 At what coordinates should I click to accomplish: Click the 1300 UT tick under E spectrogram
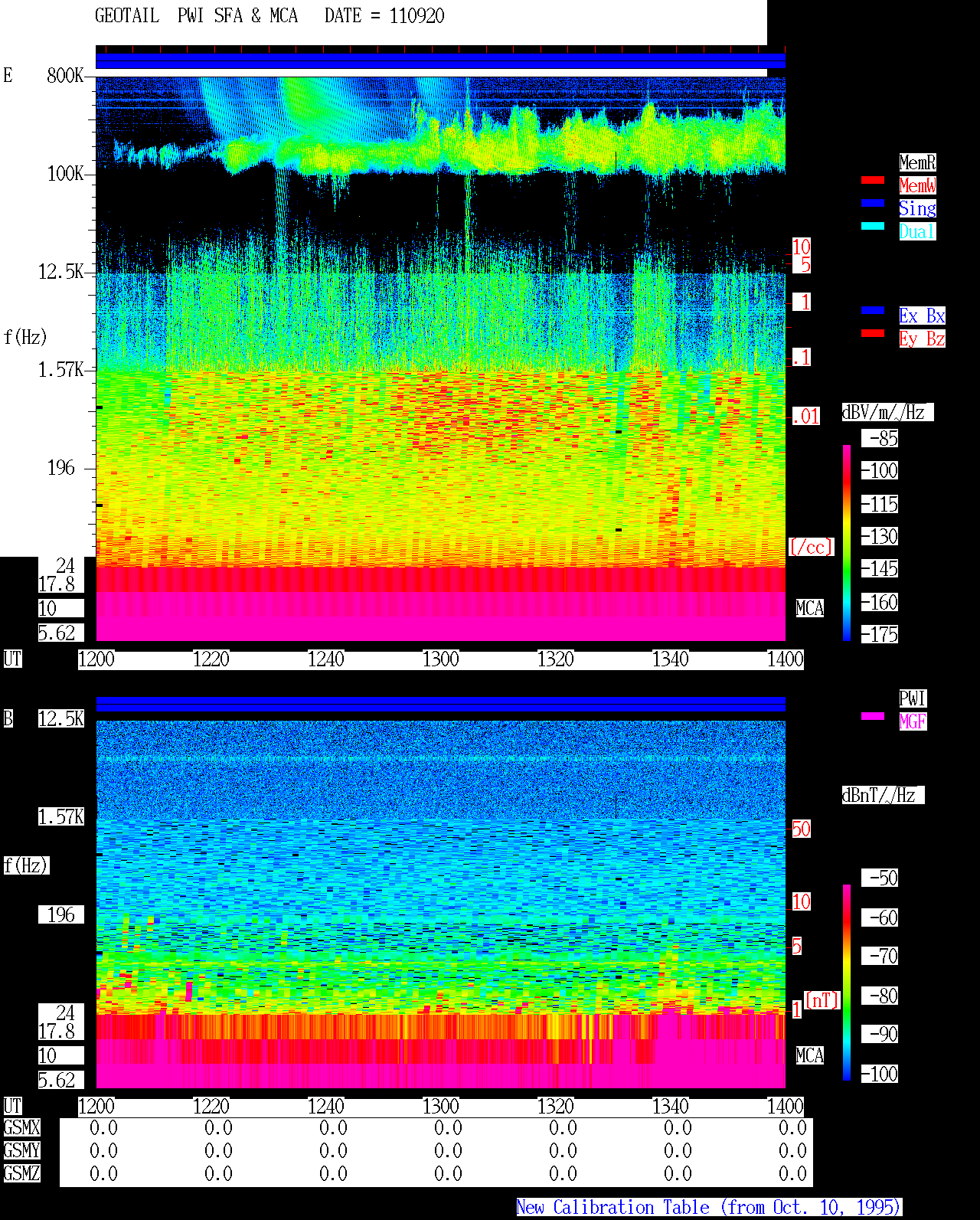441,659
